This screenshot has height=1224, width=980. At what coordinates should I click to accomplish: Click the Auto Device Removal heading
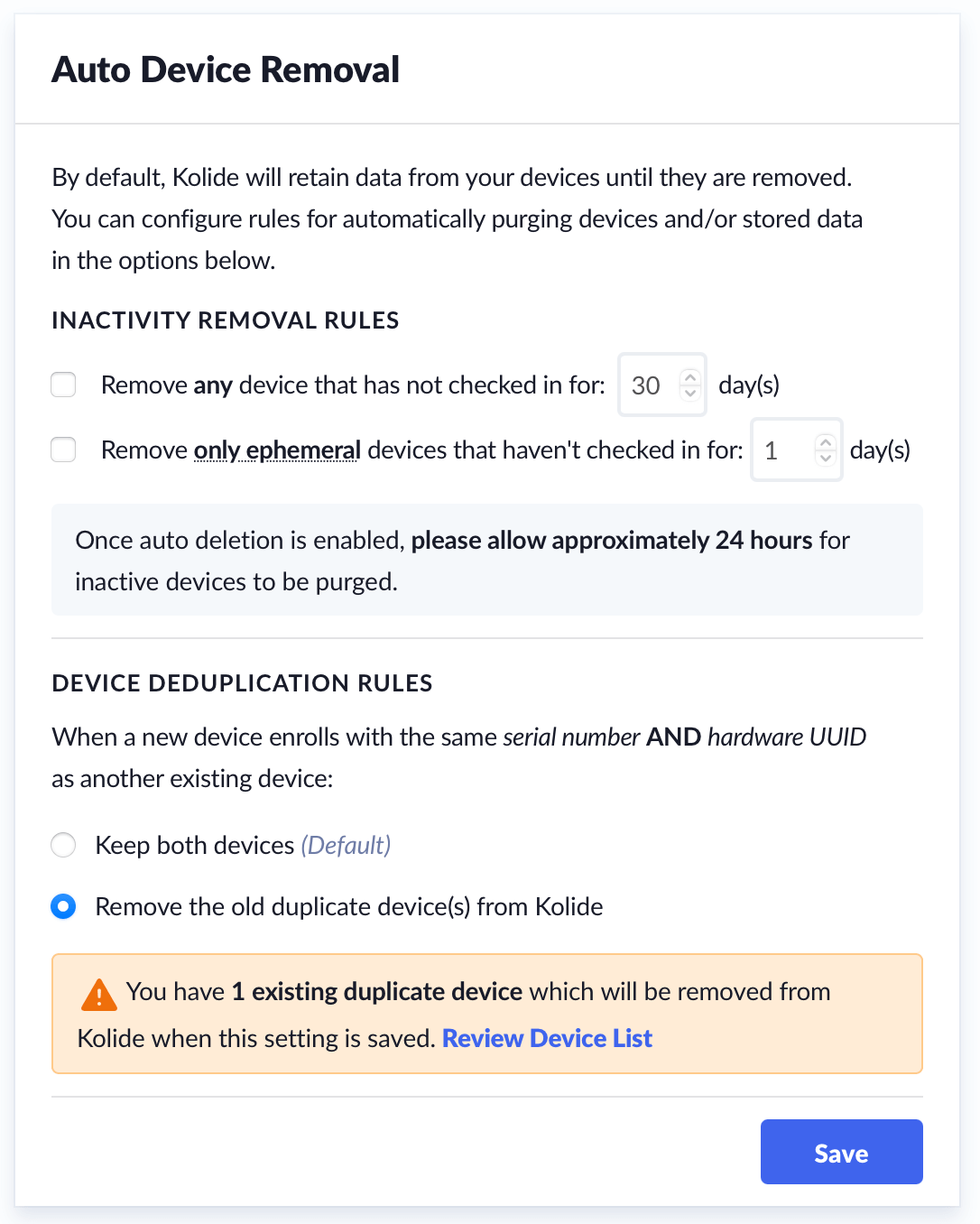coord(226,70)
